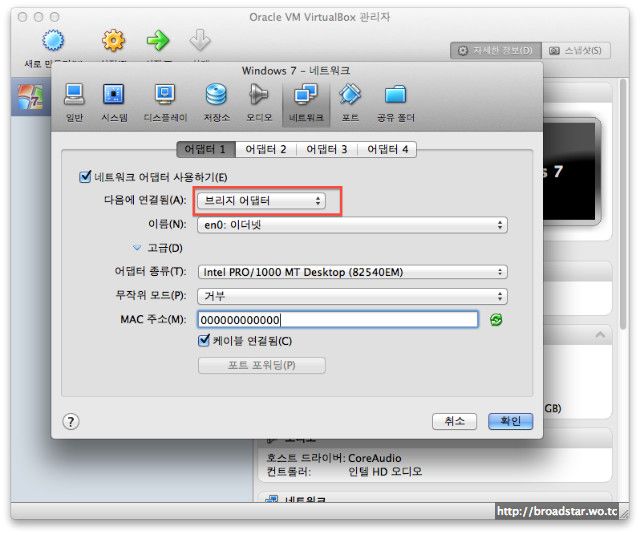
Task: Open the 저장소 storage settings icon
Action: [x=216, y=102]
